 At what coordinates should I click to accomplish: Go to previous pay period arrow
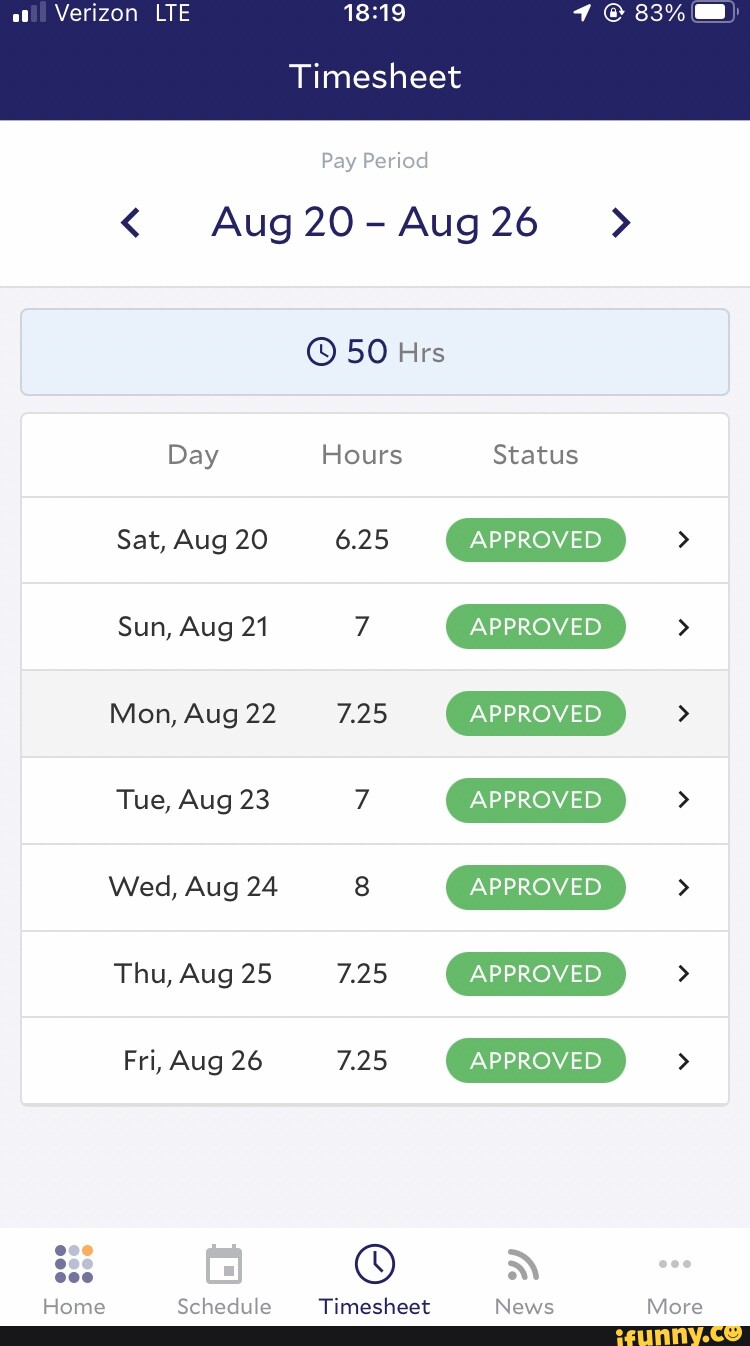tap(130, 222)
